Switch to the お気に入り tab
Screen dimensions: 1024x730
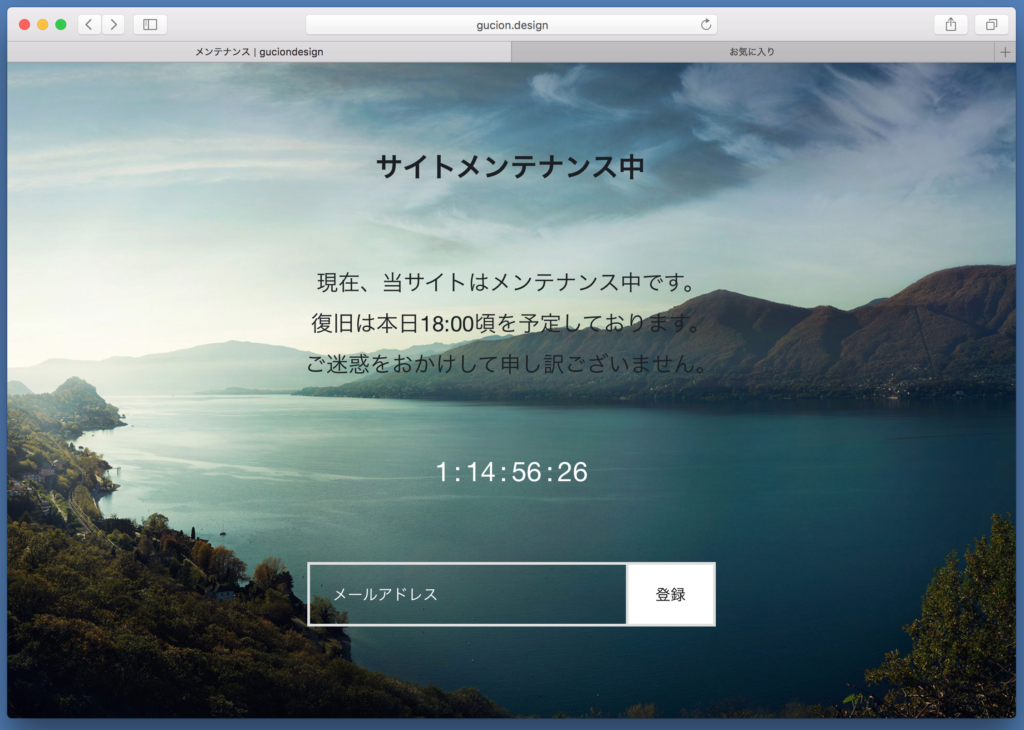tap(751, 52)
